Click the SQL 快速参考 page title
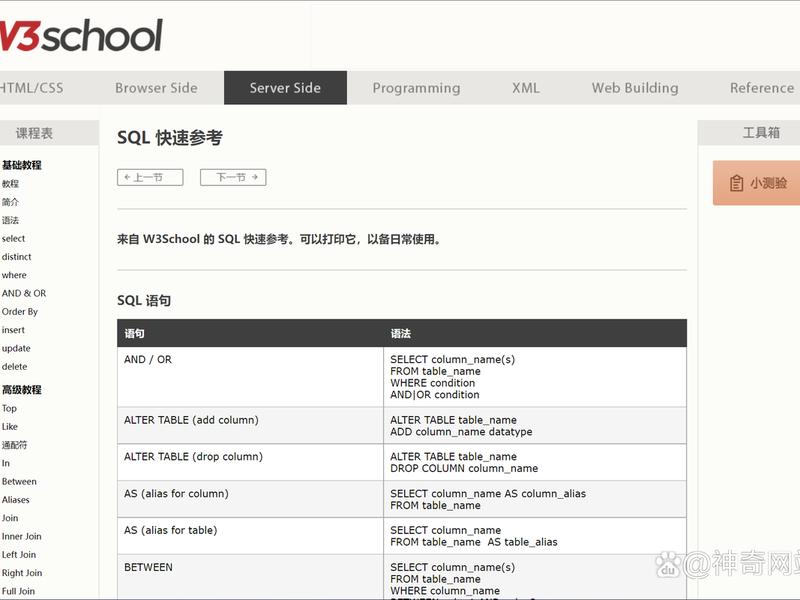 (x=170, y=138)
